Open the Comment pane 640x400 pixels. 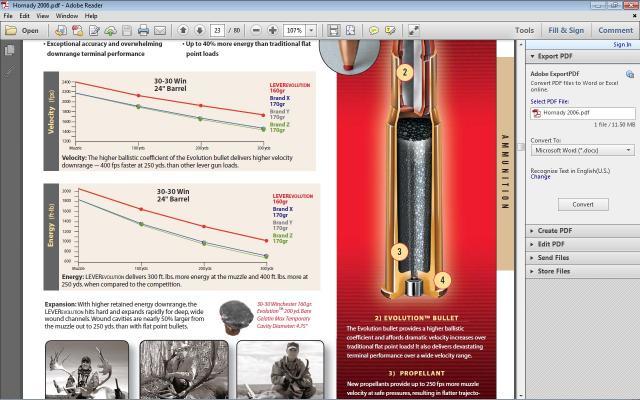tap(615, 30)
